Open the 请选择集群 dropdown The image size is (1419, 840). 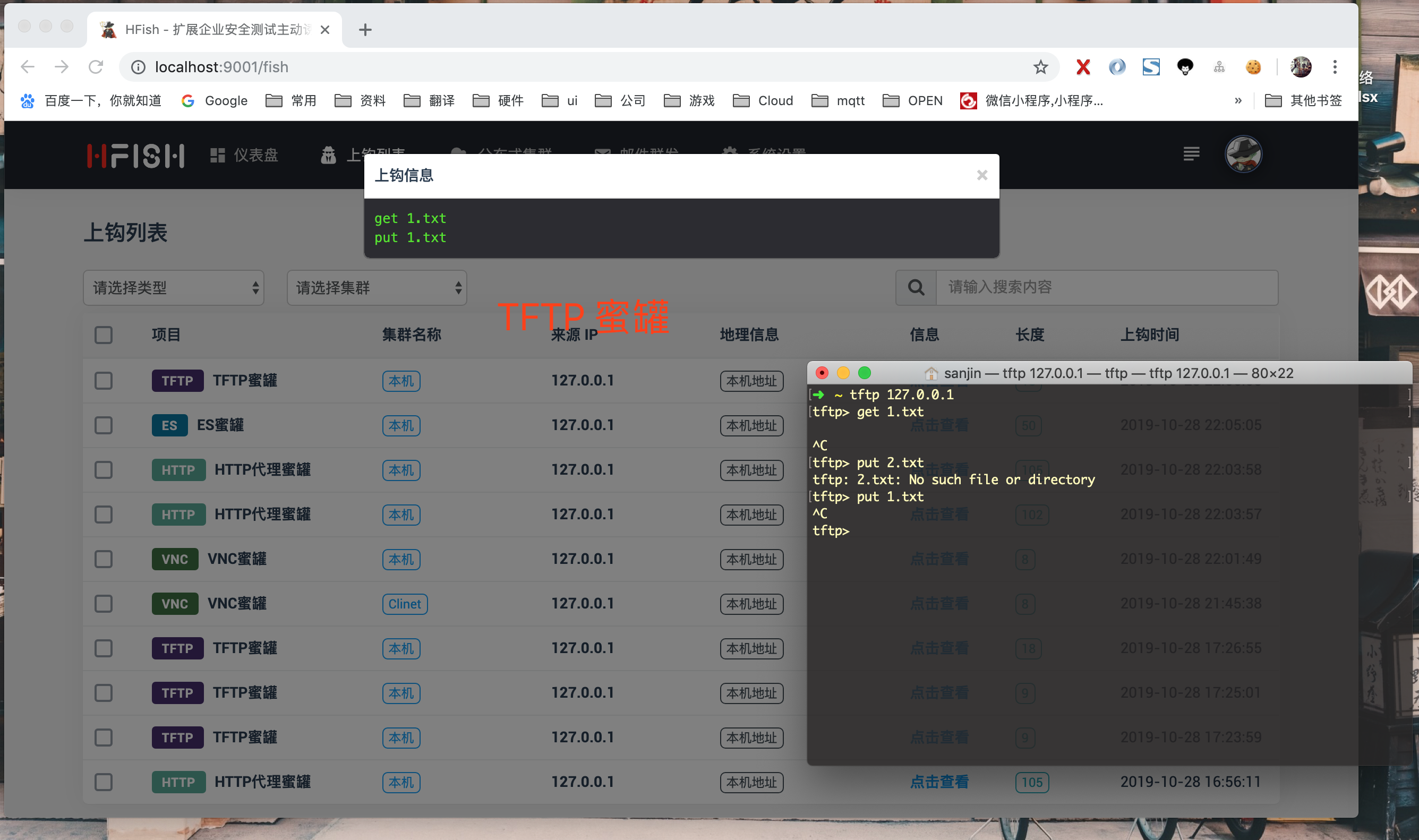[377, 288]
